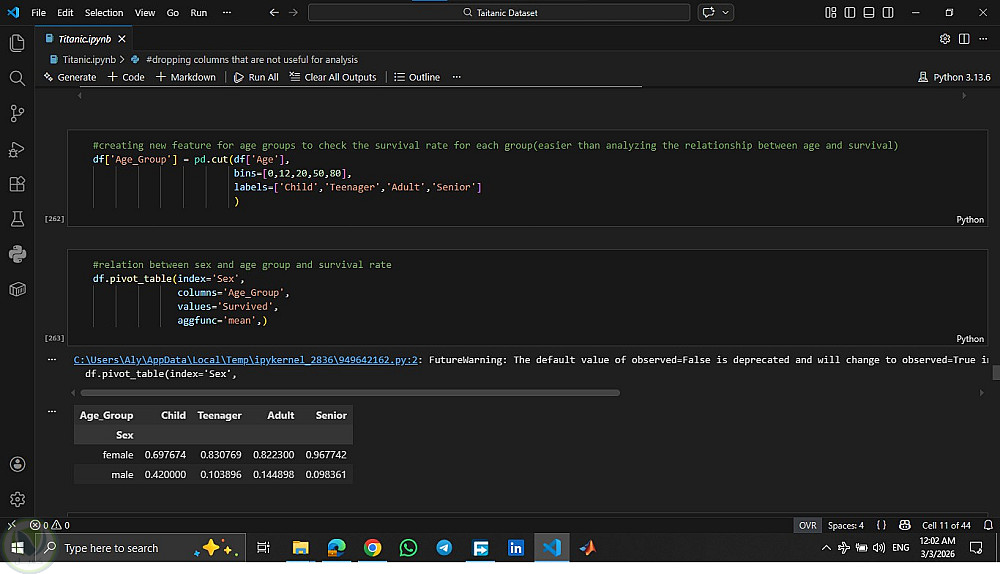Viewport: 1000px width, 574px height.
Task: Open the Python 3.13.6 kernel picker
Action: click(953, 77)
